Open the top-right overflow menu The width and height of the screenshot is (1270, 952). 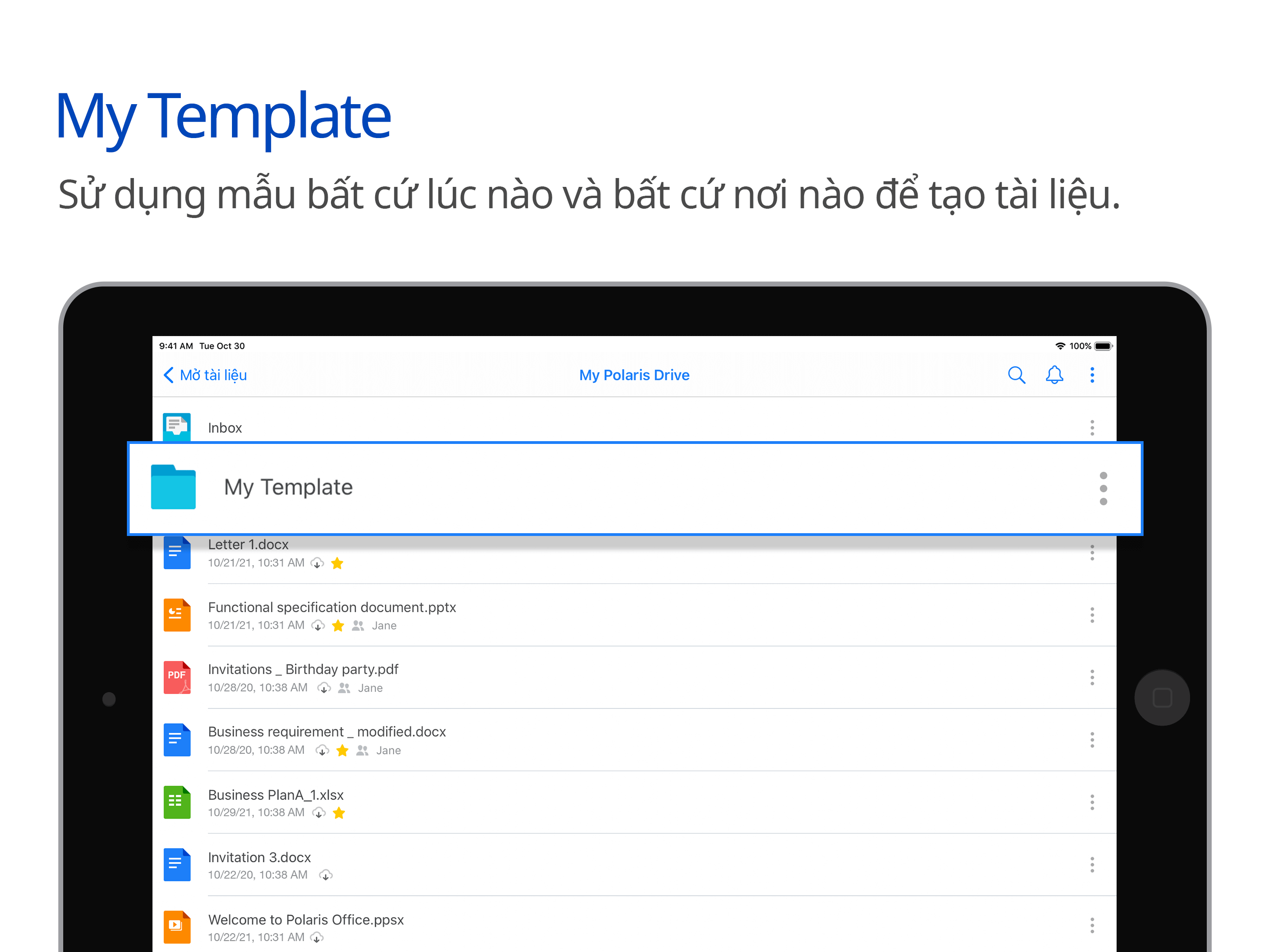pos(1091,375)
